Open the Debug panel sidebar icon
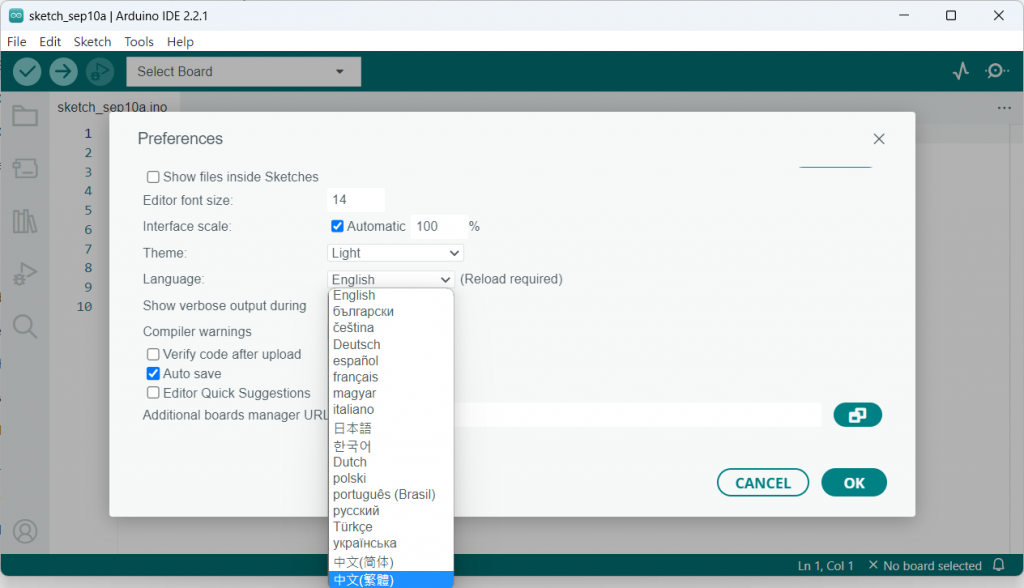1024x588 pixels. (25, 274)
